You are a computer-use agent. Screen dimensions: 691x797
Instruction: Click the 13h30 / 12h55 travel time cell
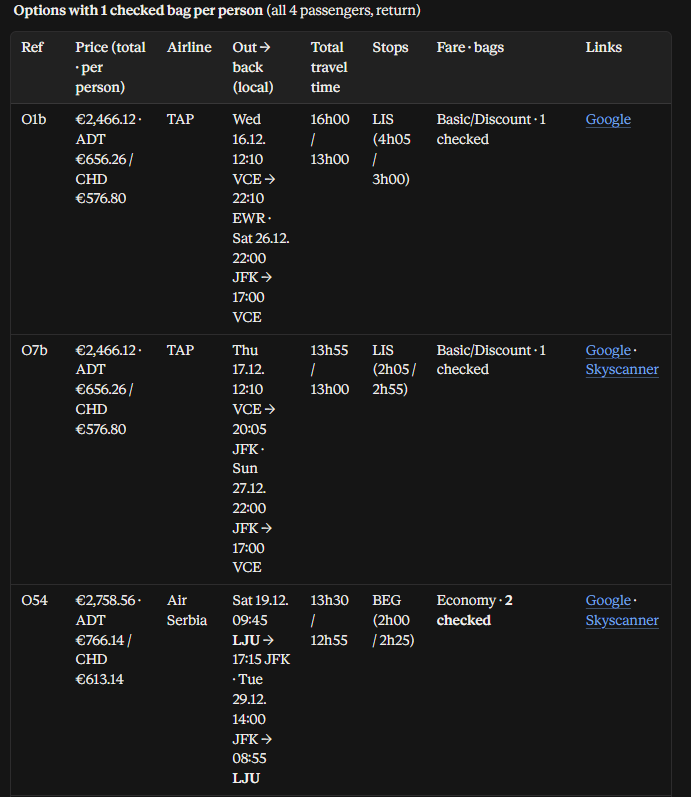(x=329, y=620)
